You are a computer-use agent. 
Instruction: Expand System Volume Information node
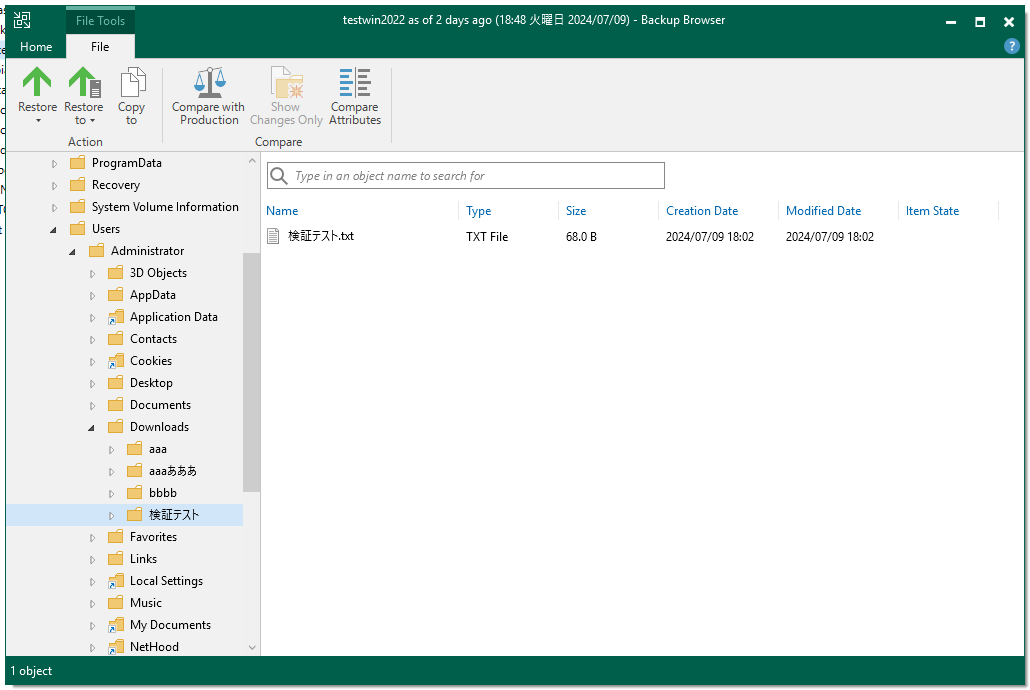(x=55, y=208)
